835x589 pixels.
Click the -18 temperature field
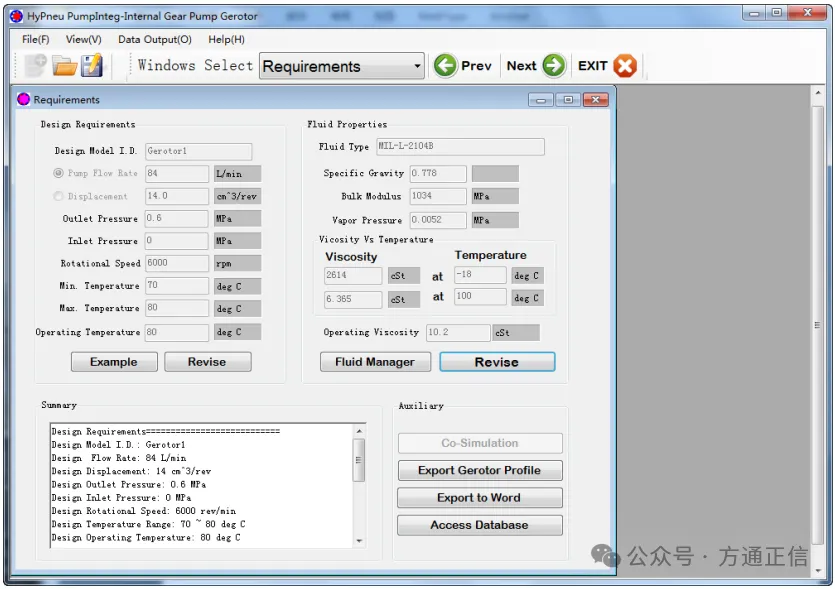click(x=480, y=275)
